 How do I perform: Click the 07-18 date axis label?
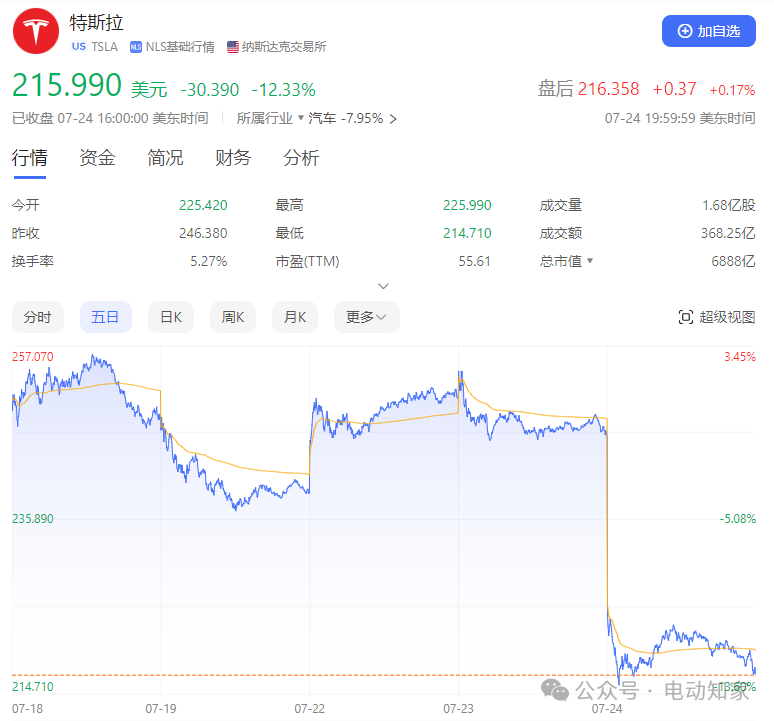point(27,709)
